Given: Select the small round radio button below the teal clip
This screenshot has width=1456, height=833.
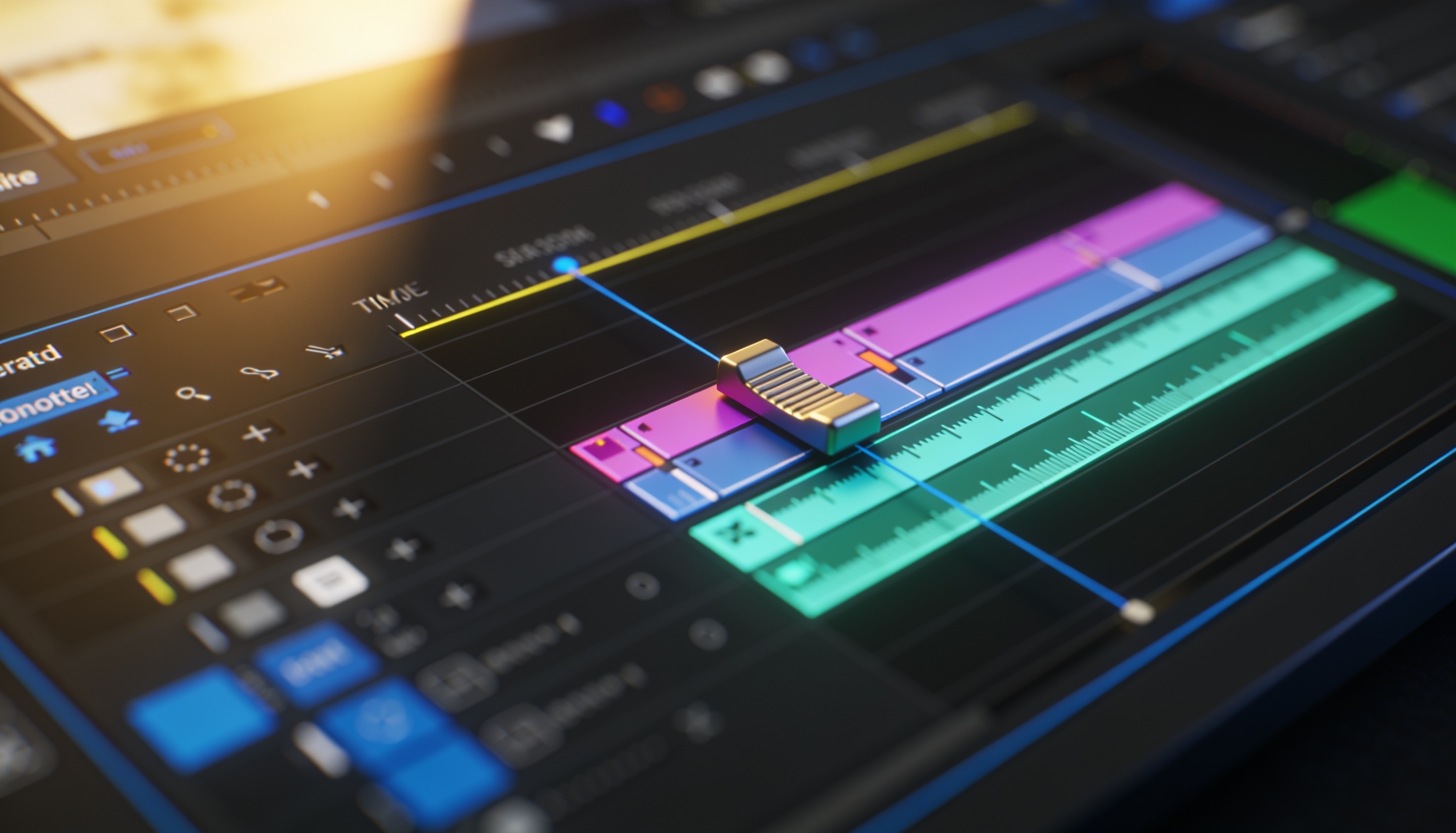Looking at the screenshot, I should click(x=643, y=587).
